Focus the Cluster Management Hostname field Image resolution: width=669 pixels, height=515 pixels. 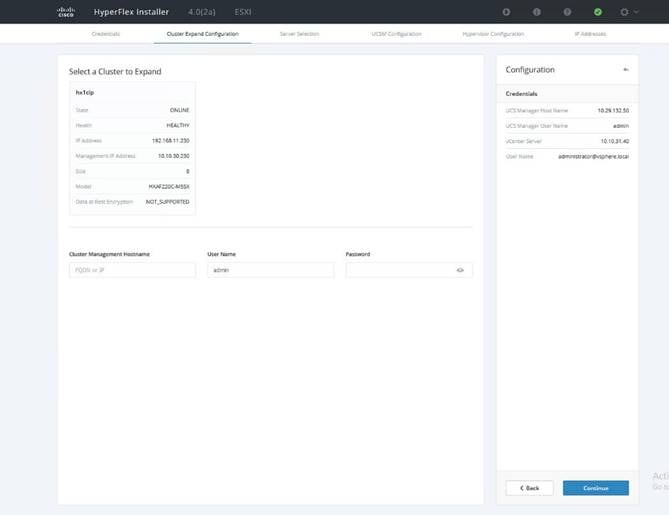click(132, 270)
